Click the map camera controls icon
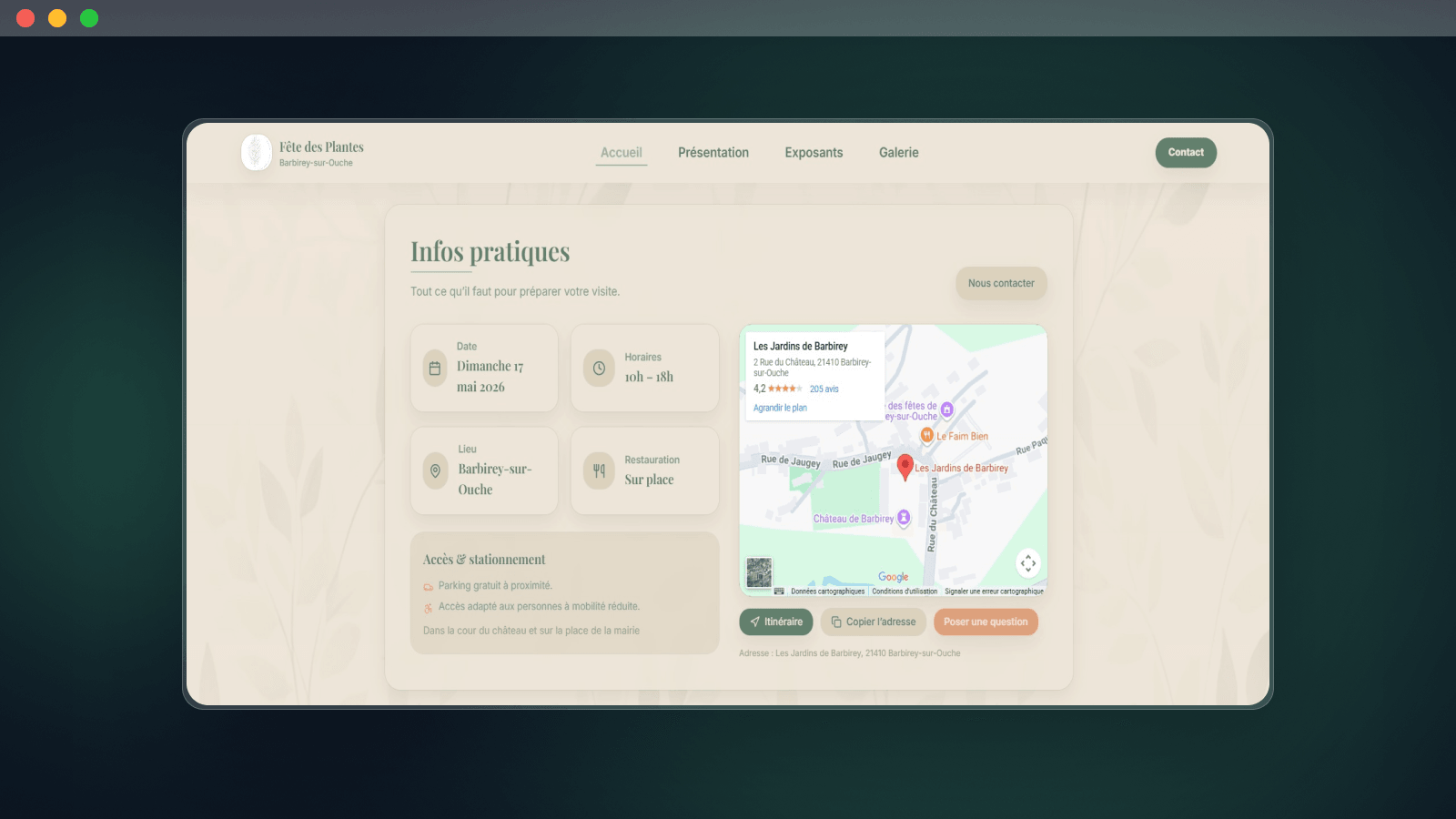The image size is (1456, 819). click(x=1027, y=563)
